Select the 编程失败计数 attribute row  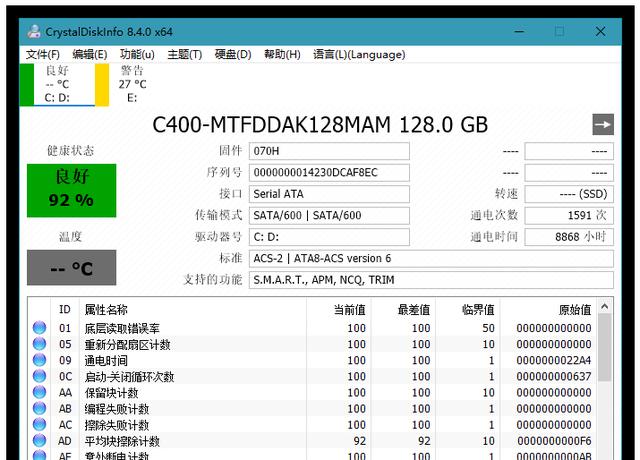click(x=313, y=408)
